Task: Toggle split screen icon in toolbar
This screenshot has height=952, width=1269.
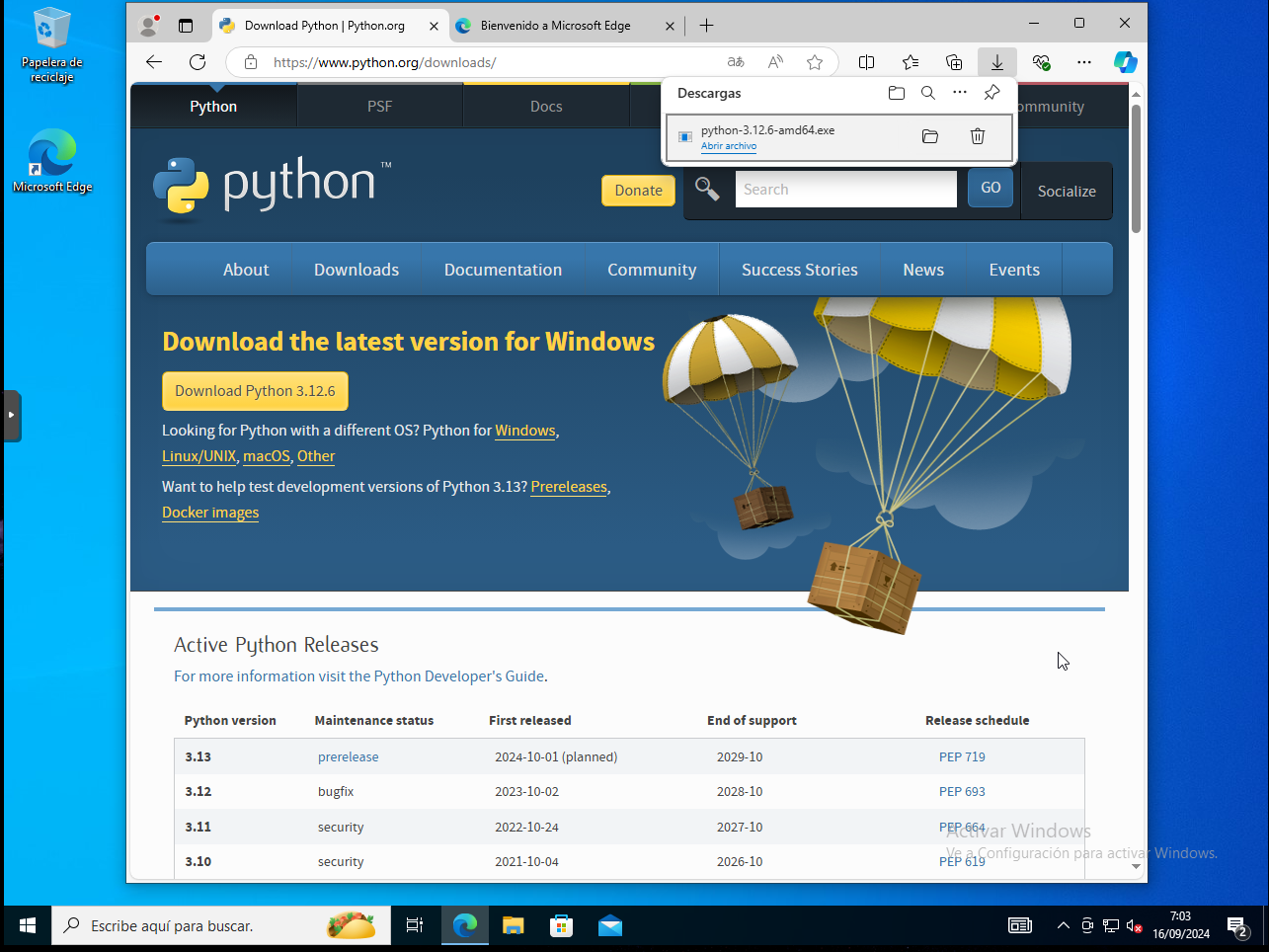Action: pos(867,62)
